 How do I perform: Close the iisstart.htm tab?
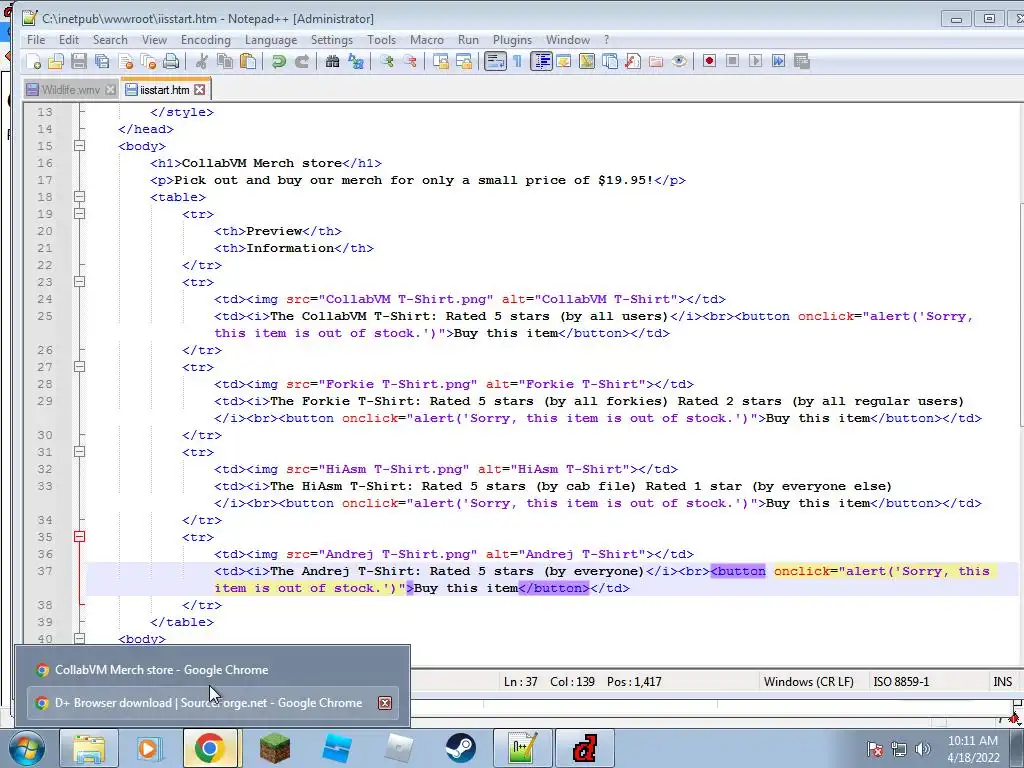pyautogui.click(x=200, y=89)
